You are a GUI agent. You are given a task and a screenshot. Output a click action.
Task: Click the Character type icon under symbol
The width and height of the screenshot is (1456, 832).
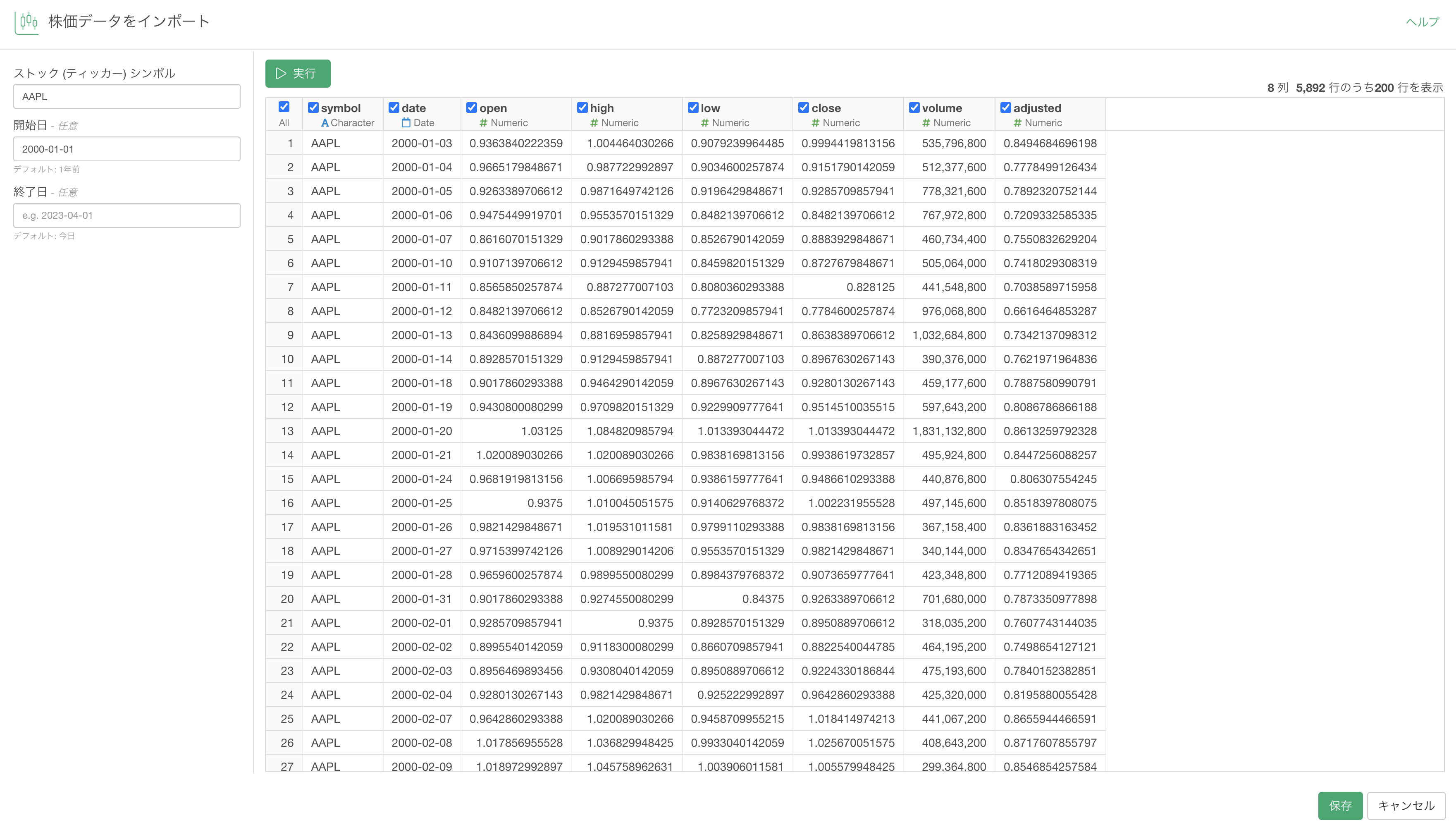325,123
